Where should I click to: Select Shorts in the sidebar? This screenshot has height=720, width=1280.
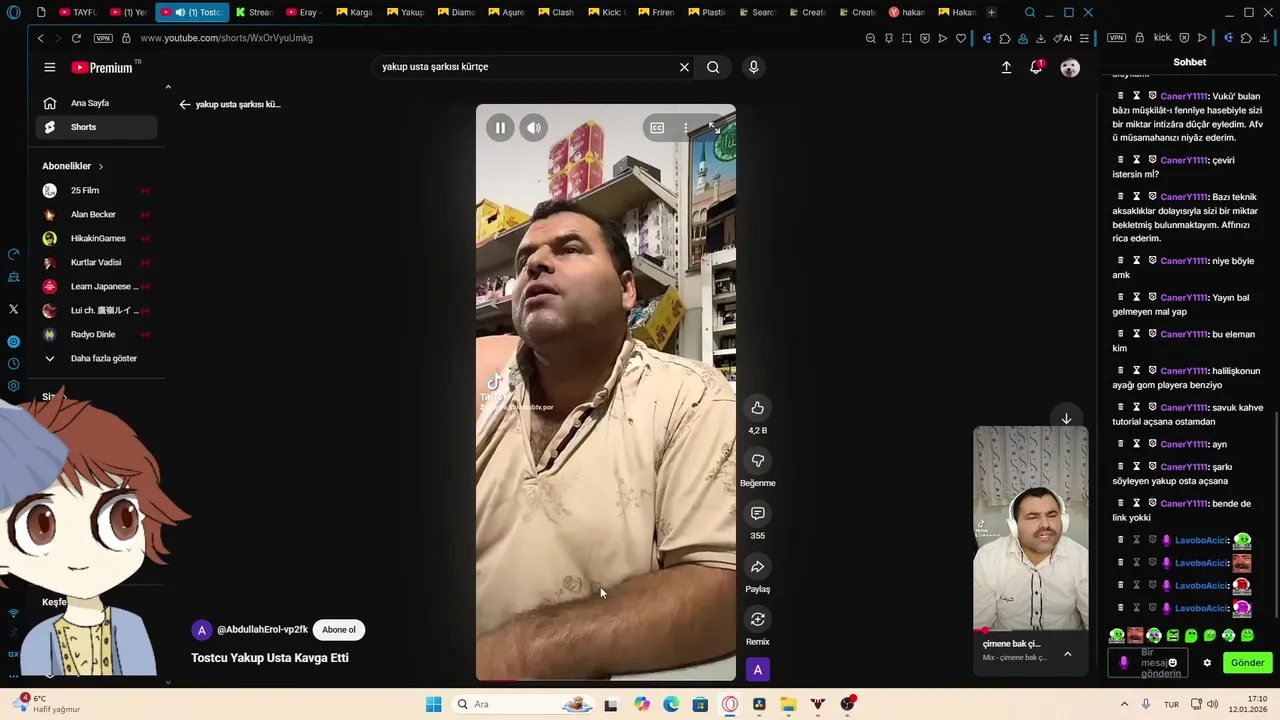(x=96, y=127)
